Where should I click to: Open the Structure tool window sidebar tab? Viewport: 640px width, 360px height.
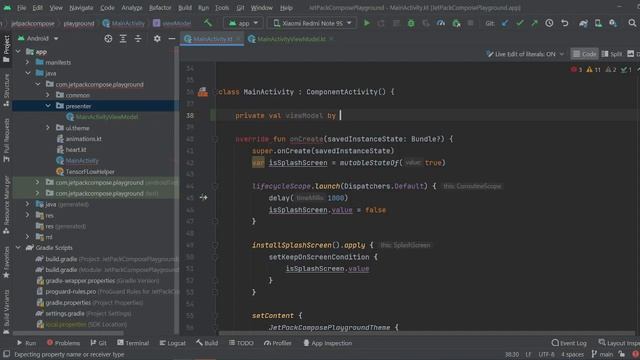(x=6, y=91)
